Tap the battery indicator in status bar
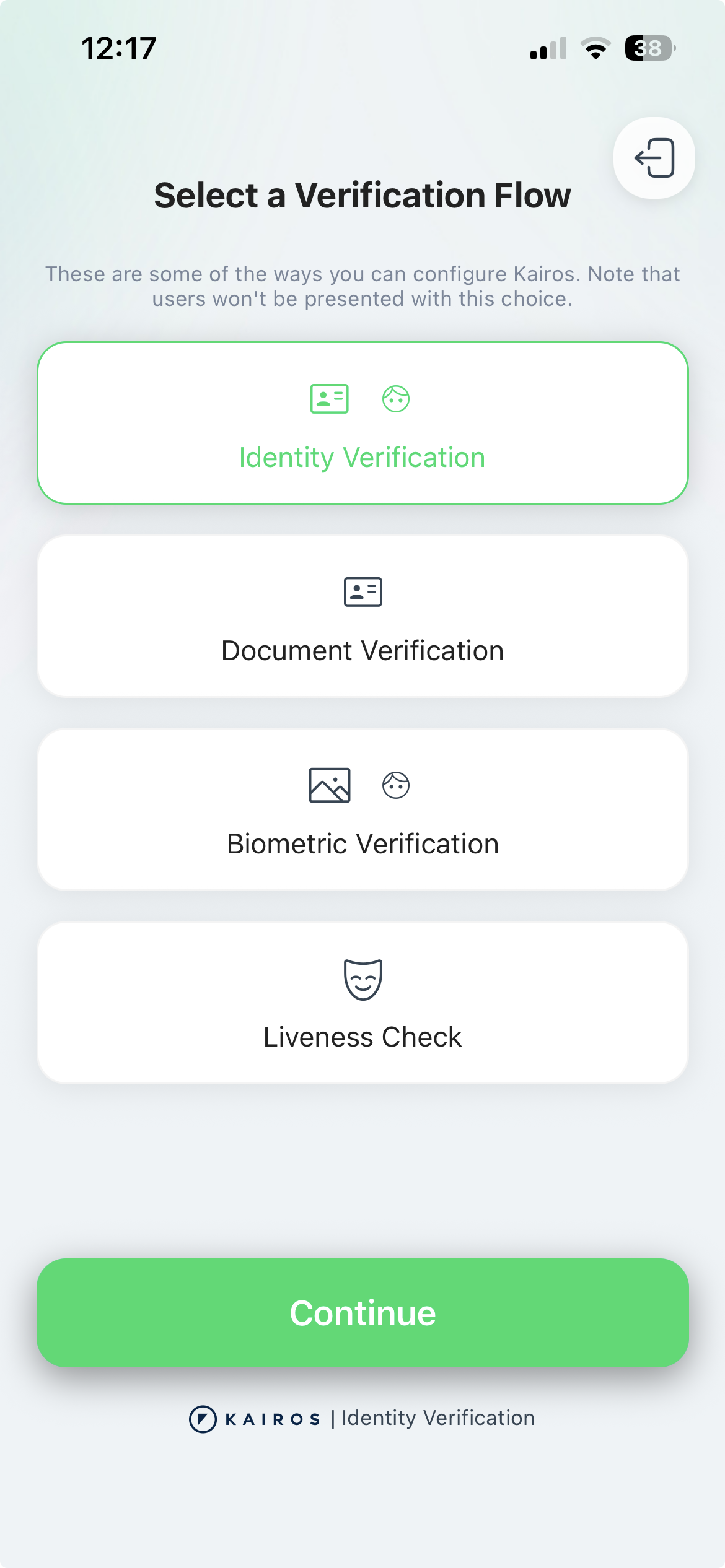The height and width of the screenshot is (1568, 725). click(650, 48)
